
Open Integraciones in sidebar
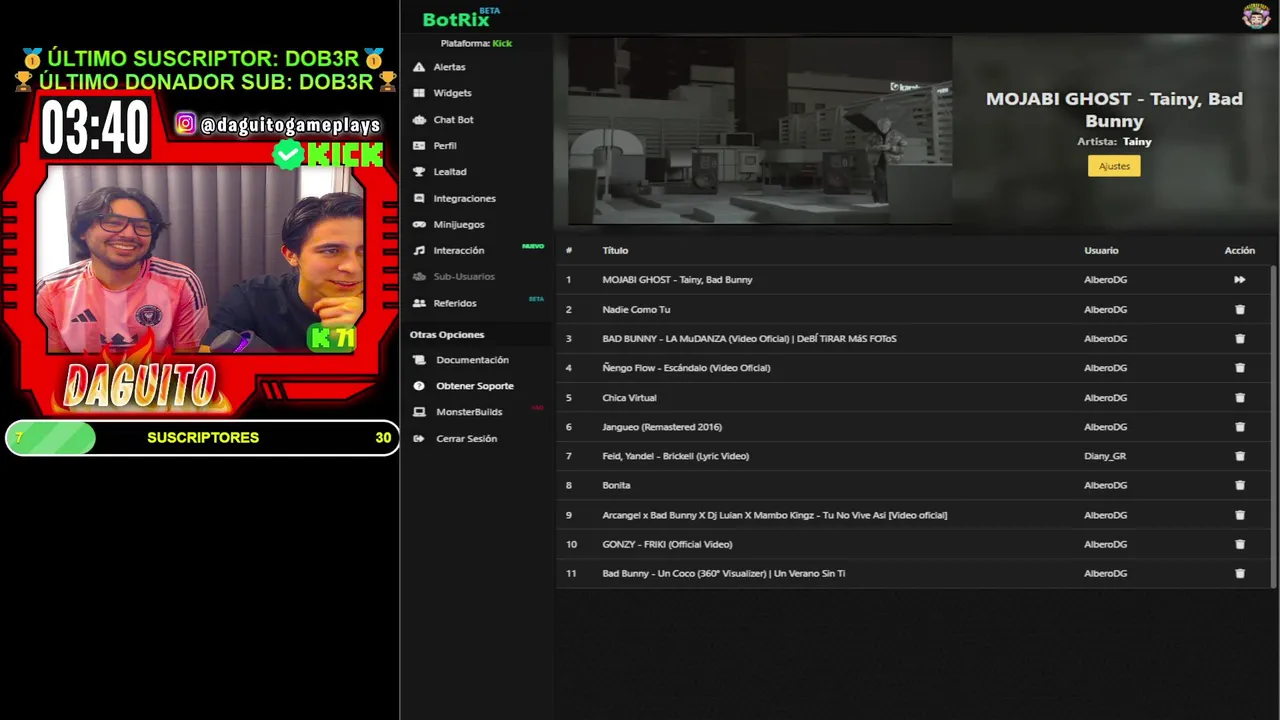[464, 198]
